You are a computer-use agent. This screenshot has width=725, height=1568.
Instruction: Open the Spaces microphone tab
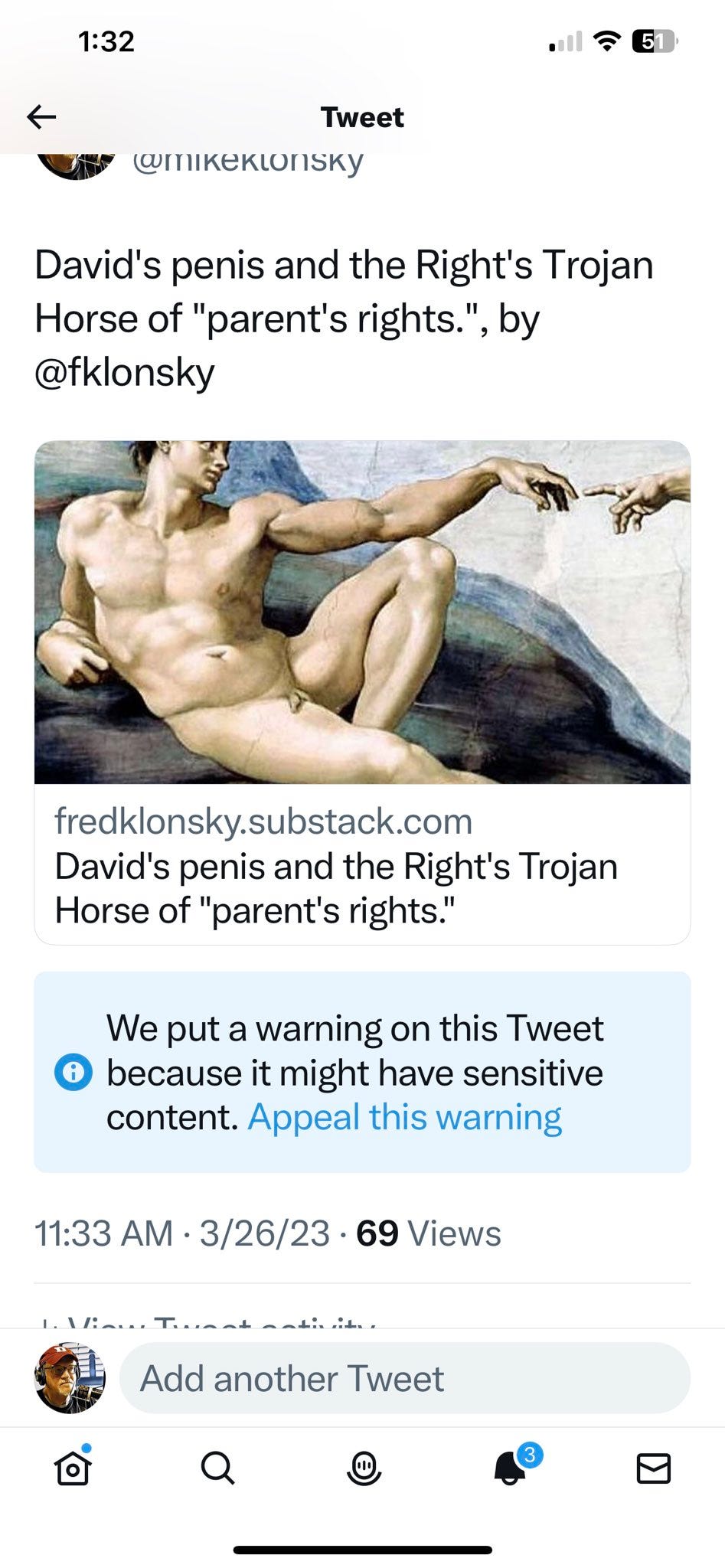(364, 1468)
